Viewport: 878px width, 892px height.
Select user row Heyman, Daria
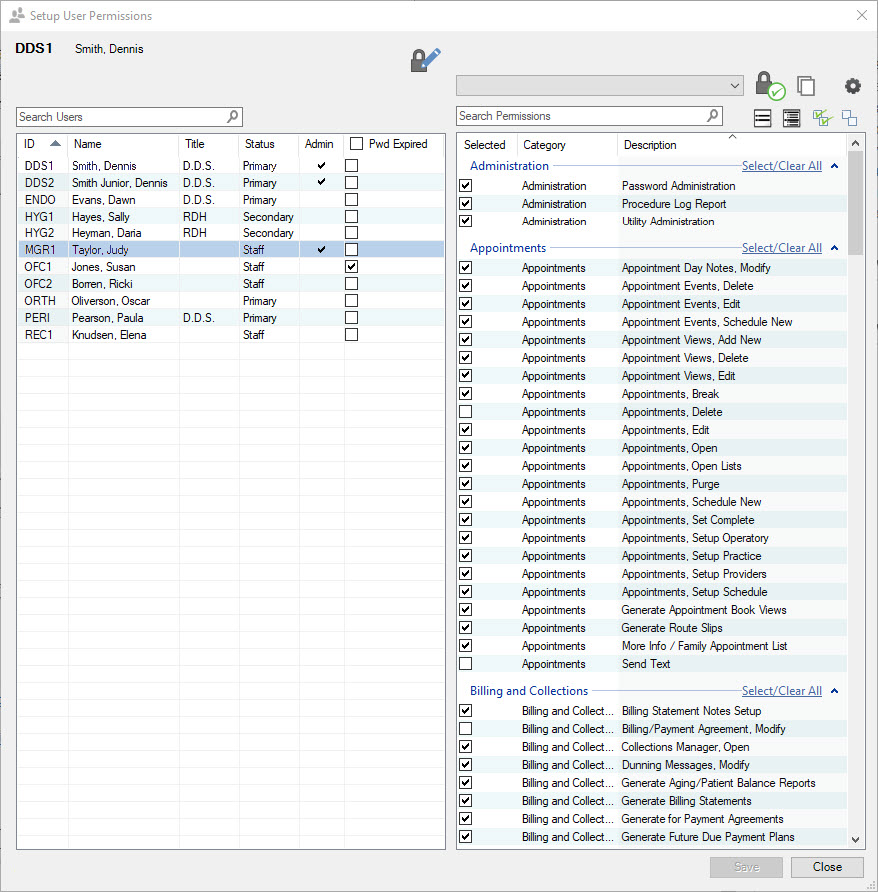click(x=230, y=233)
